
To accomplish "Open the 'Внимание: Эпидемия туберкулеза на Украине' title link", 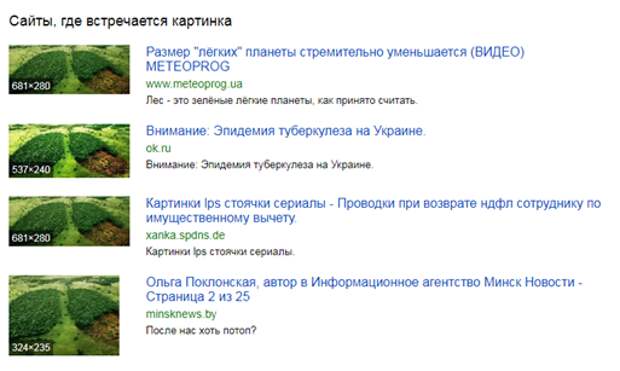I will [285, 131].
